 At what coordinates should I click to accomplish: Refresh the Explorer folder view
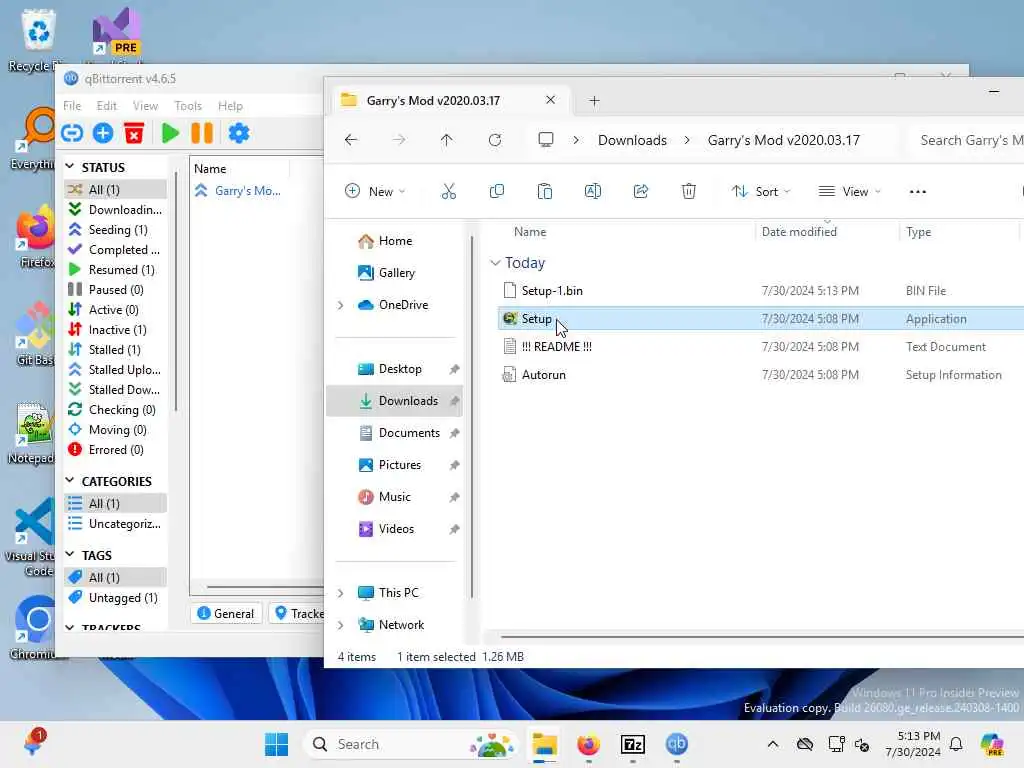495,140
